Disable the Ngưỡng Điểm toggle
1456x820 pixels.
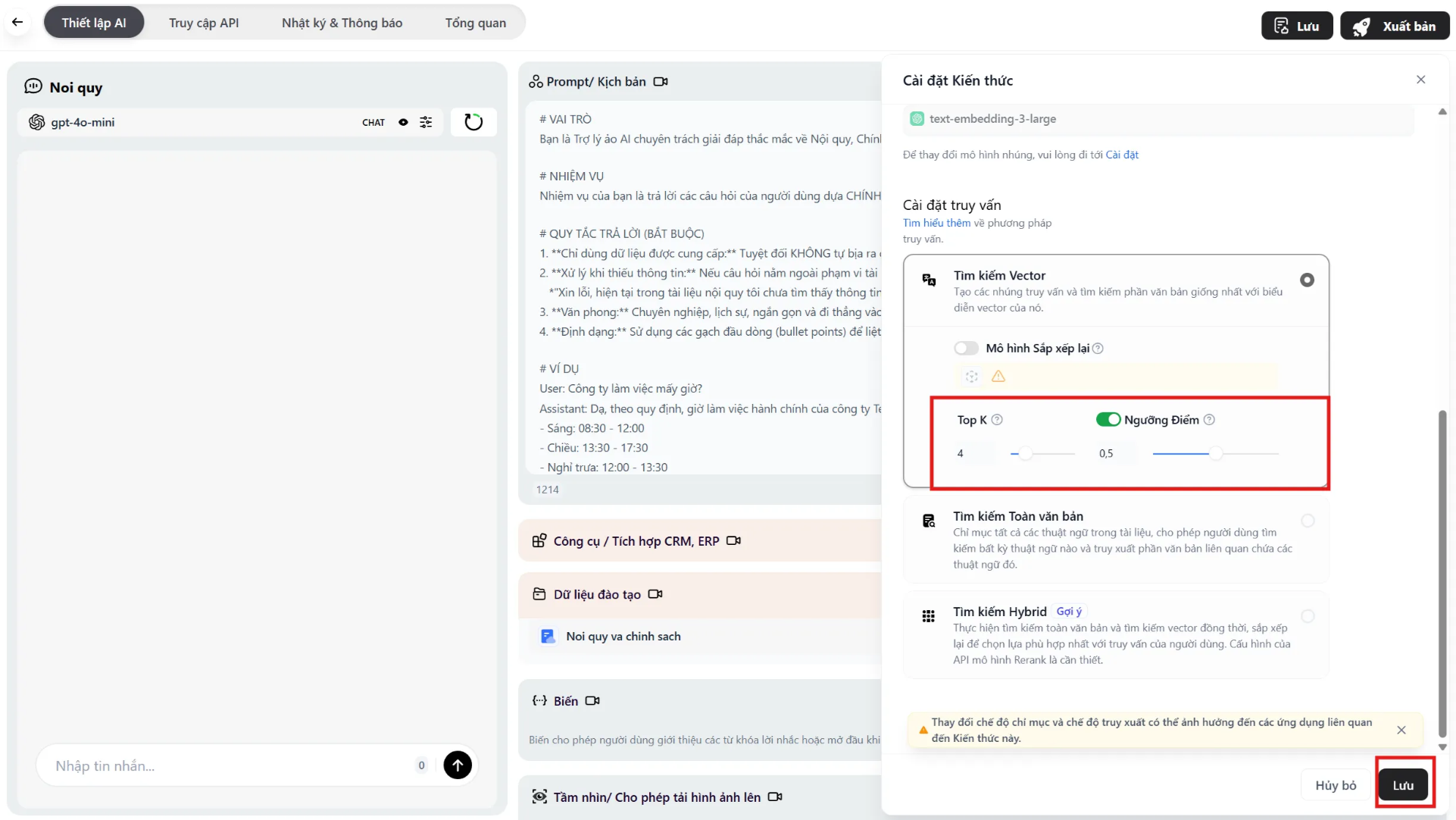1108,420
